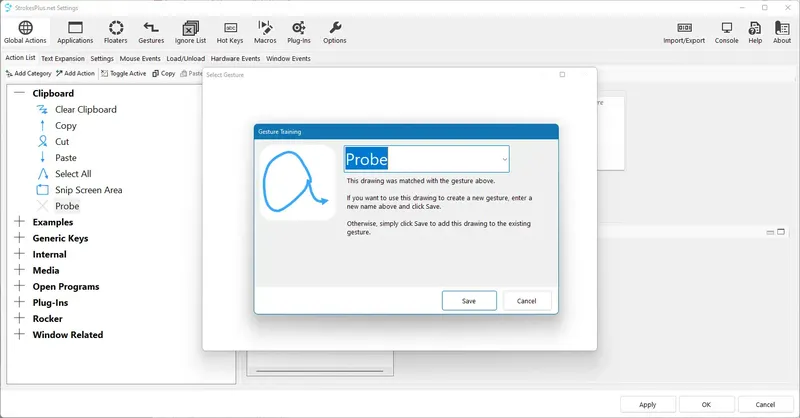Screen dimensions: 800x418
Task: Switch to the Mouse Events tab
Action: (x=140, y=59)
